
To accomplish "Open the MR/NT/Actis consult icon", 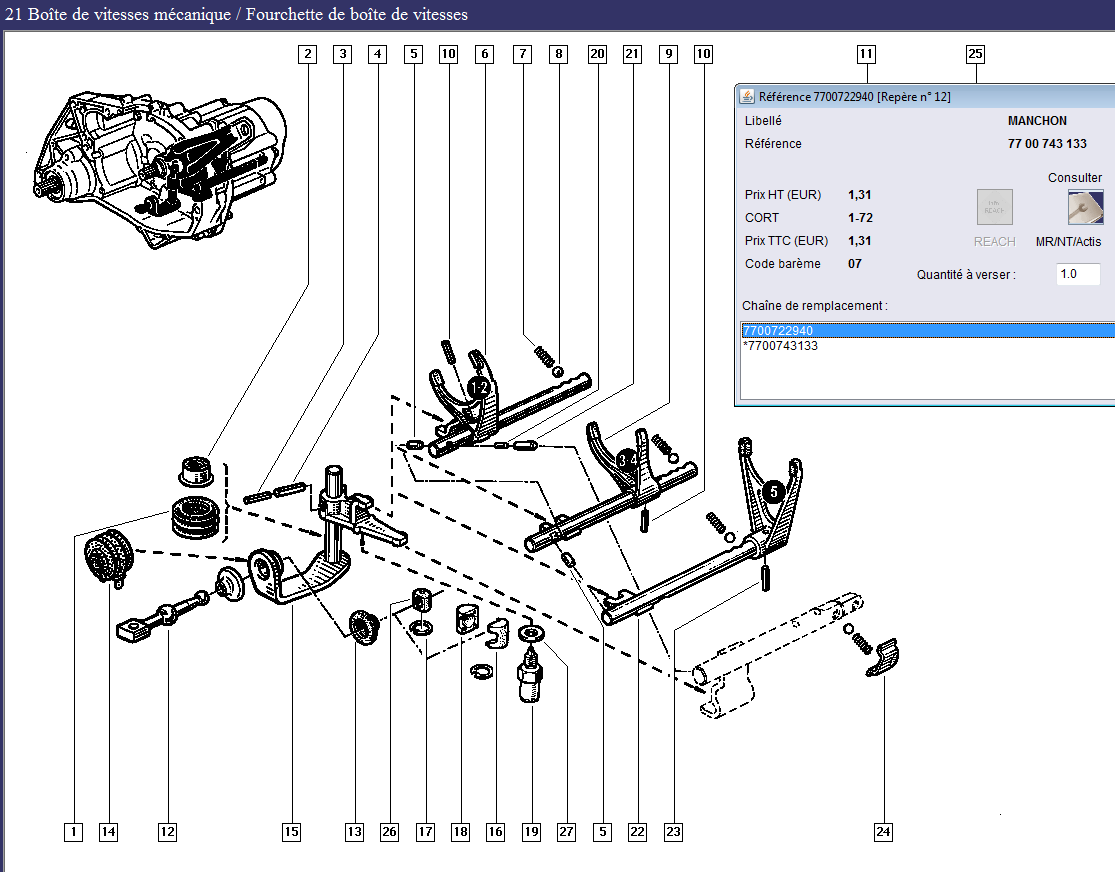I will click(x=1085, y=207).
